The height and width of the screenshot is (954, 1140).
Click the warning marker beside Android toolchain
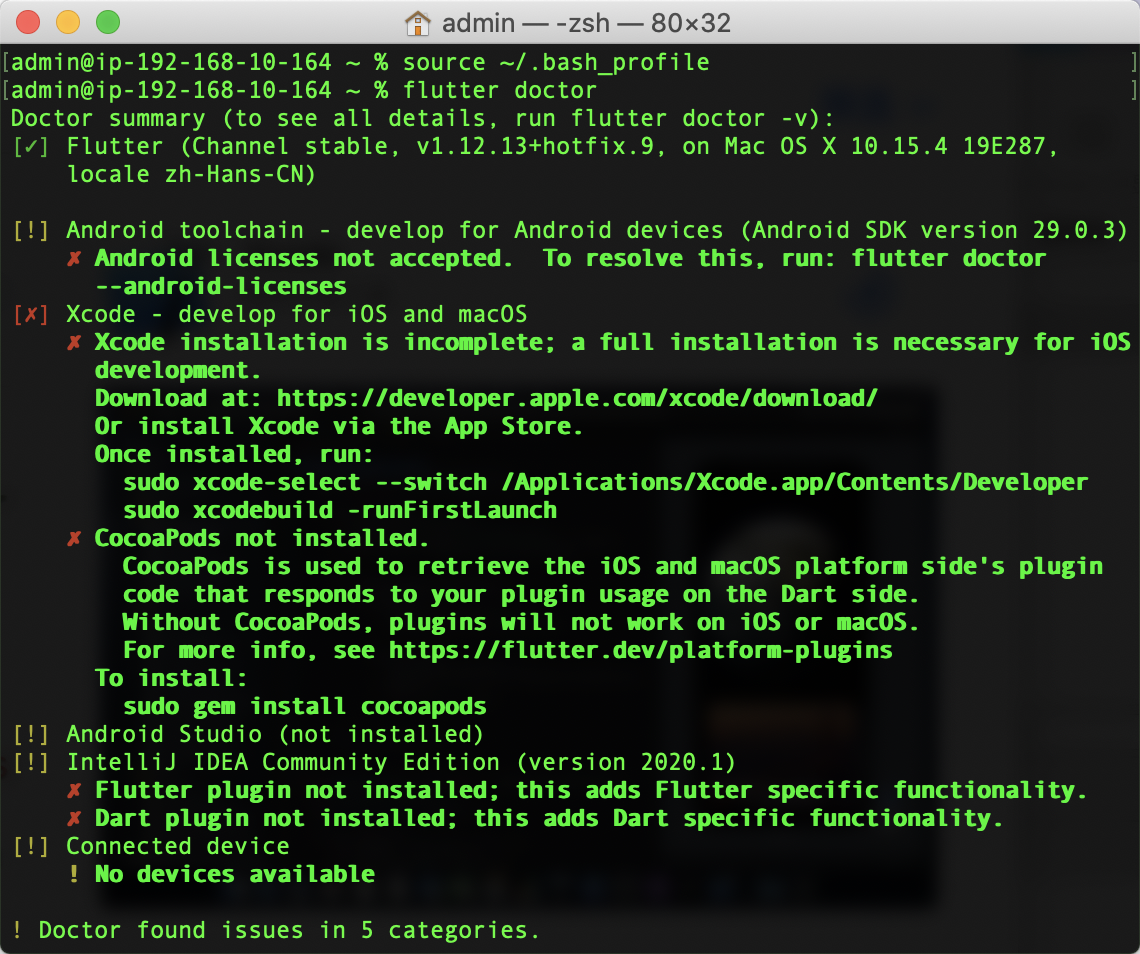pyautogui.click(x=31, y=231)
